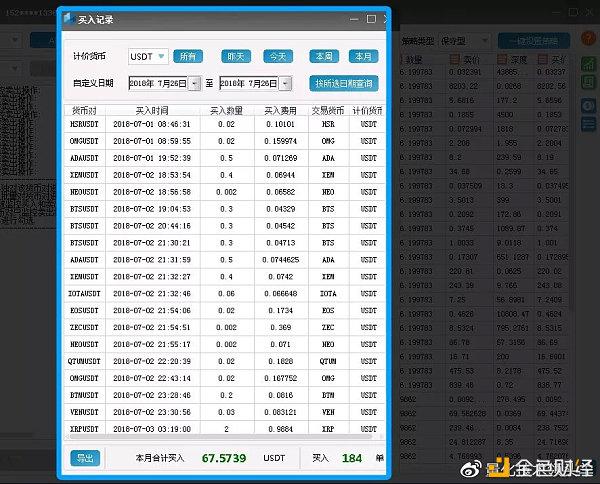The image size is (600, 484).
Task: Click 24.812287 cell in main window table
Action: (x=467, y=442)
